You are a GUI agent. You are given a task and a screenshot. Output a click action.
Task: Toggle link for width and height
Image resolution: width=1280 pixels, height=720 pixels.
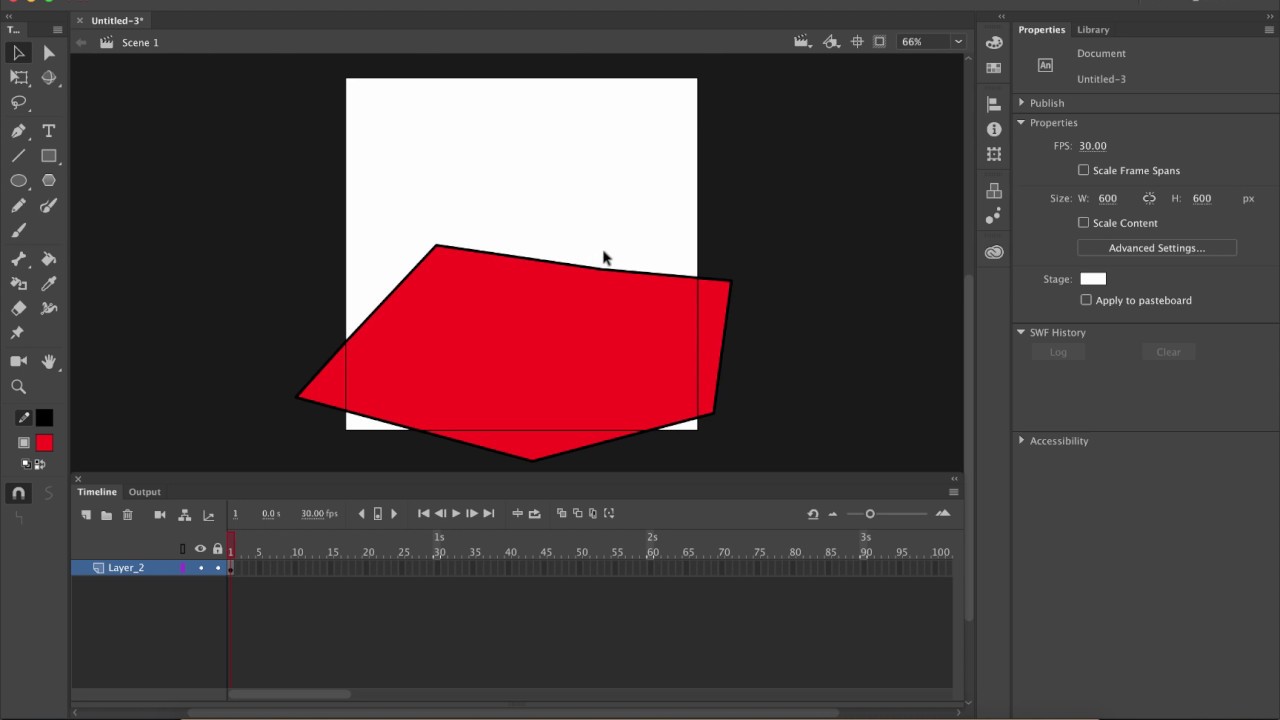pos(1149,198)
